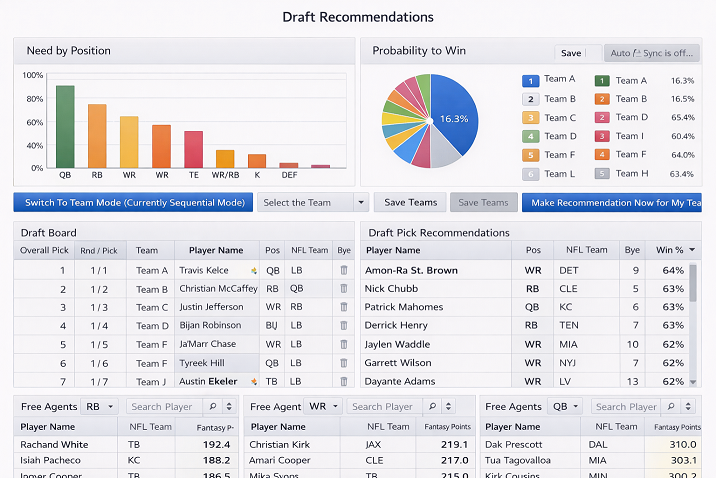Delete Travis Kelce pick with trash icon
This screenshot has width=716, height=478.
coord(344,270)
